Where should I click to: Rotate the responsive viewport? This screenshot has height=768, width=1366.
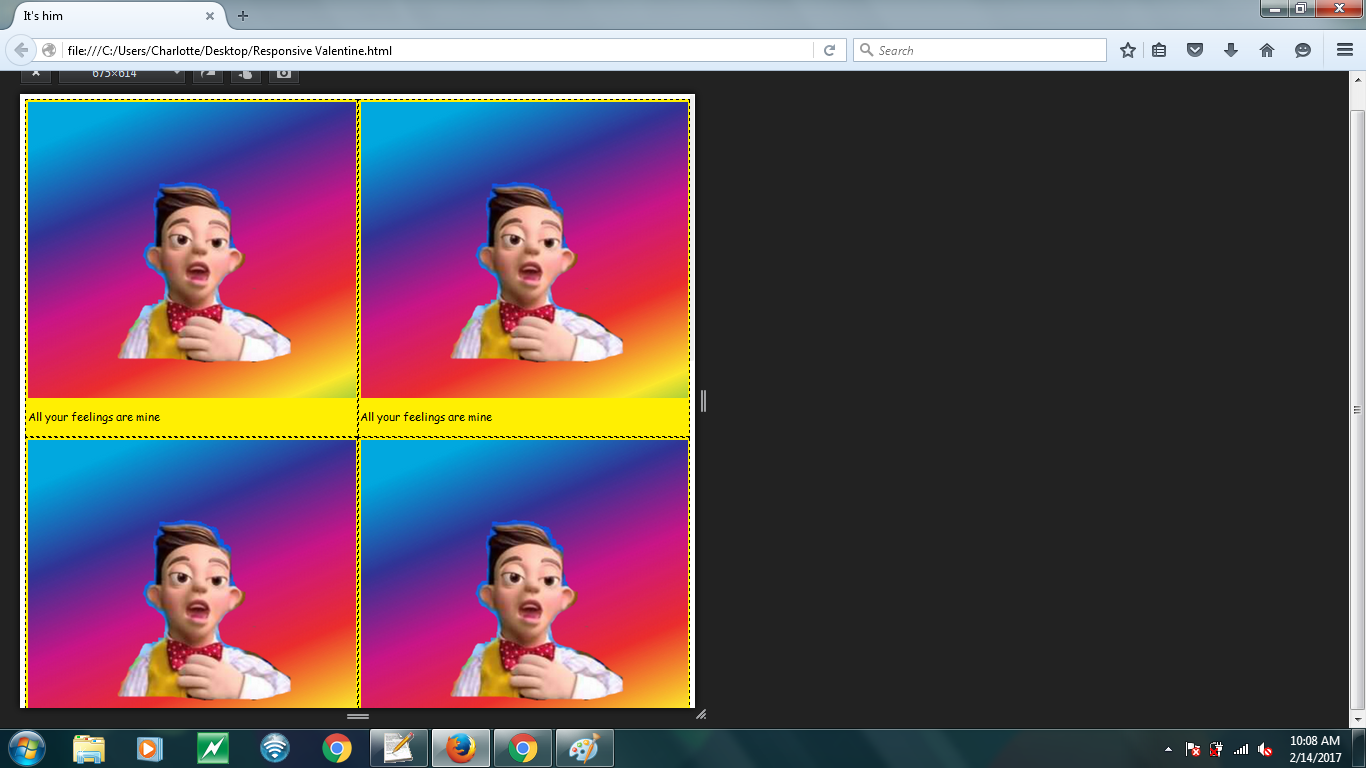pos(208,74)
